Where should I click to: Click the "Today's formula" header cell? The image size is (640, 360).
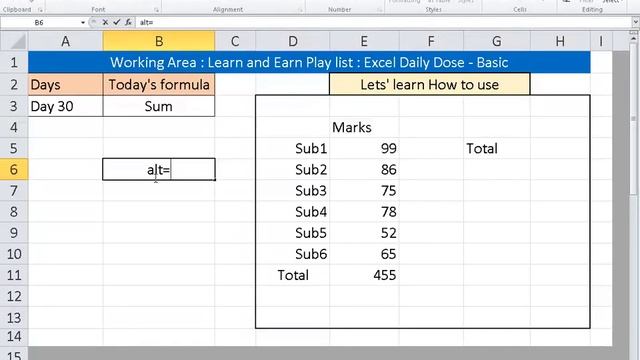159,84
